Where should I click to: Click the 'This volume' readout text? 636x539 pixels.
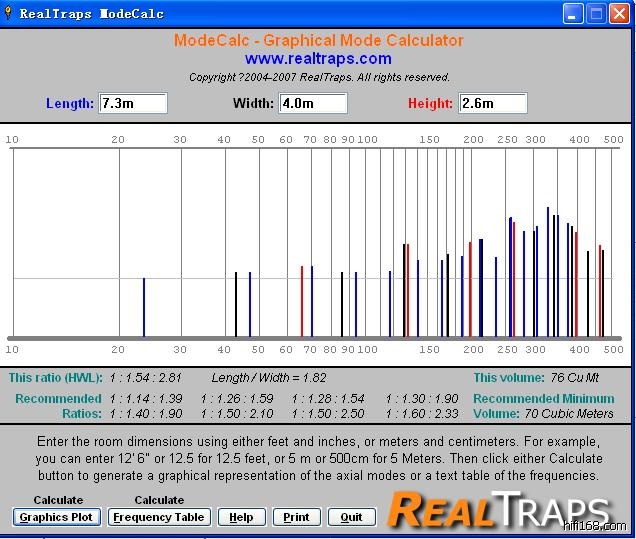click(544, 378)
